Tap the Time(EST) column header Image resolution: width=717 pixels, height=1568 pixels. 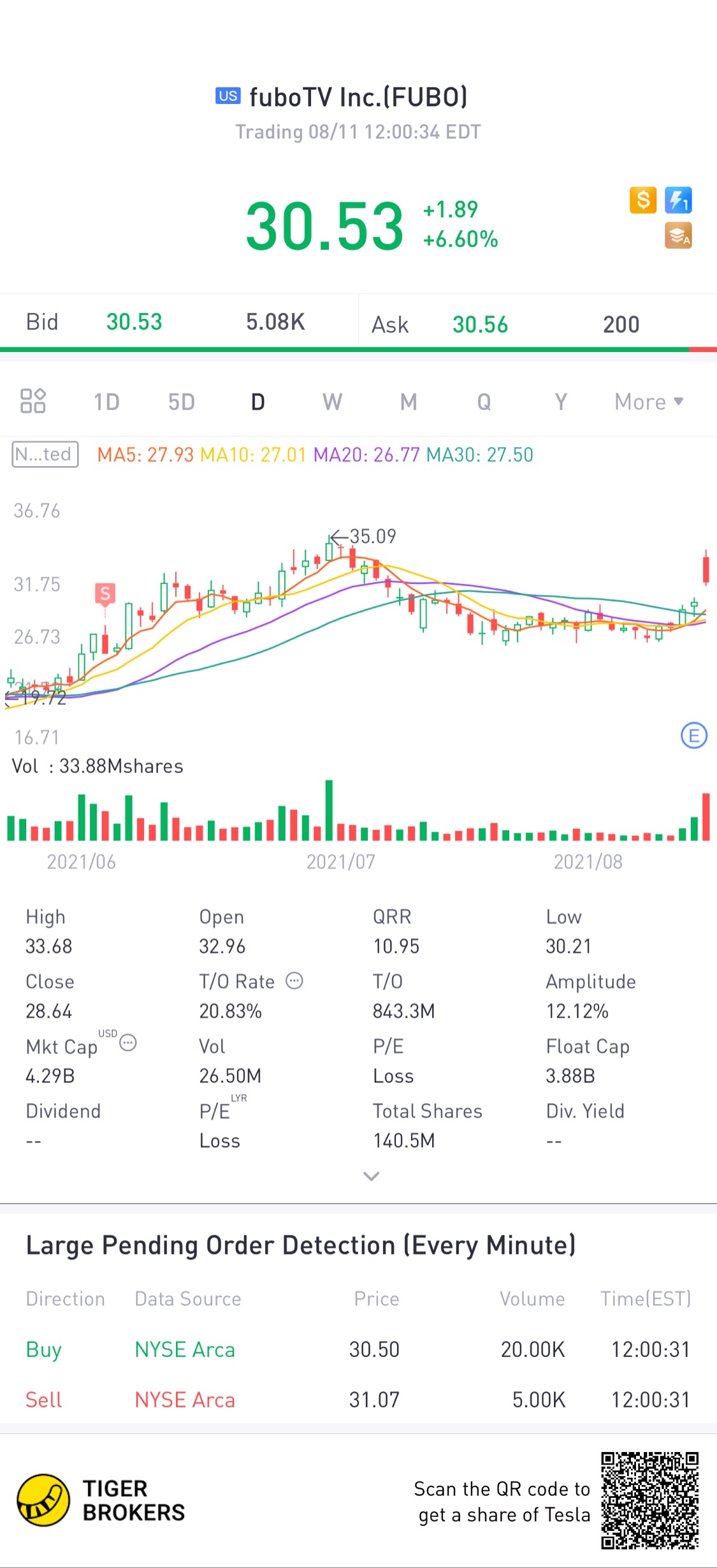(x=646, y=1299)
